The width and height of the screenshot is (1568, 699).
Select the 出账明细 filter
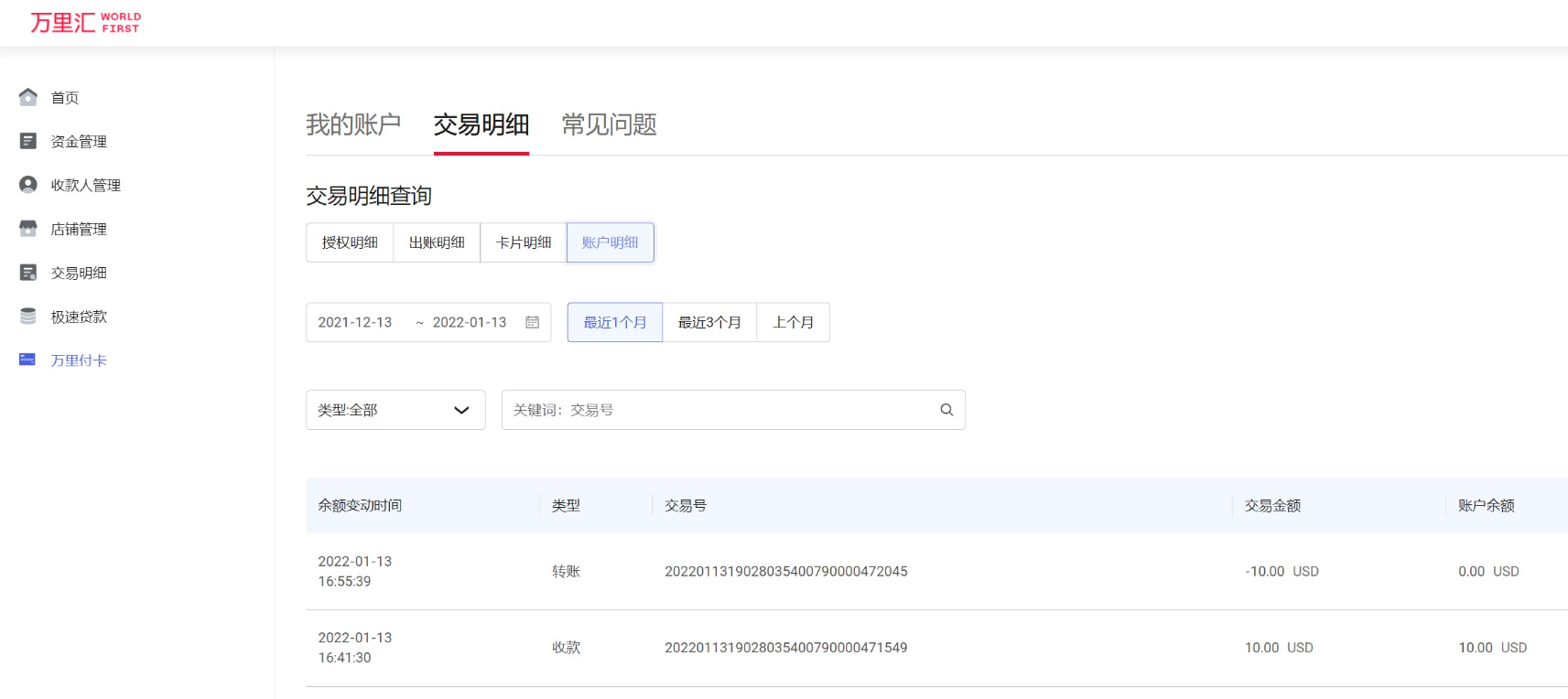click(437, 242)
